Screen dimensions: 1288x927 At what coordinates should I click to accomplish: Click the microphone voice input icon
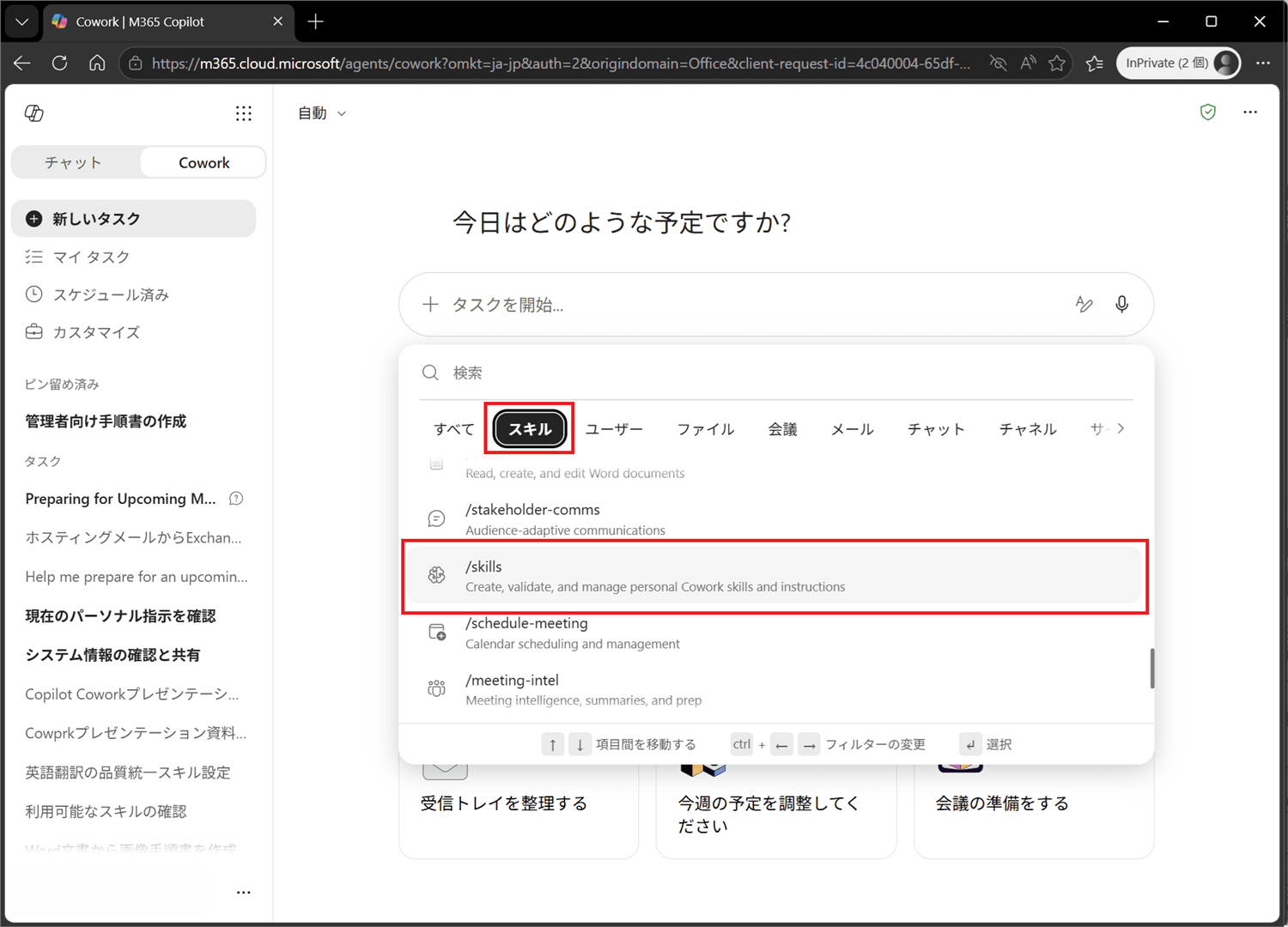coord(1122,304)
